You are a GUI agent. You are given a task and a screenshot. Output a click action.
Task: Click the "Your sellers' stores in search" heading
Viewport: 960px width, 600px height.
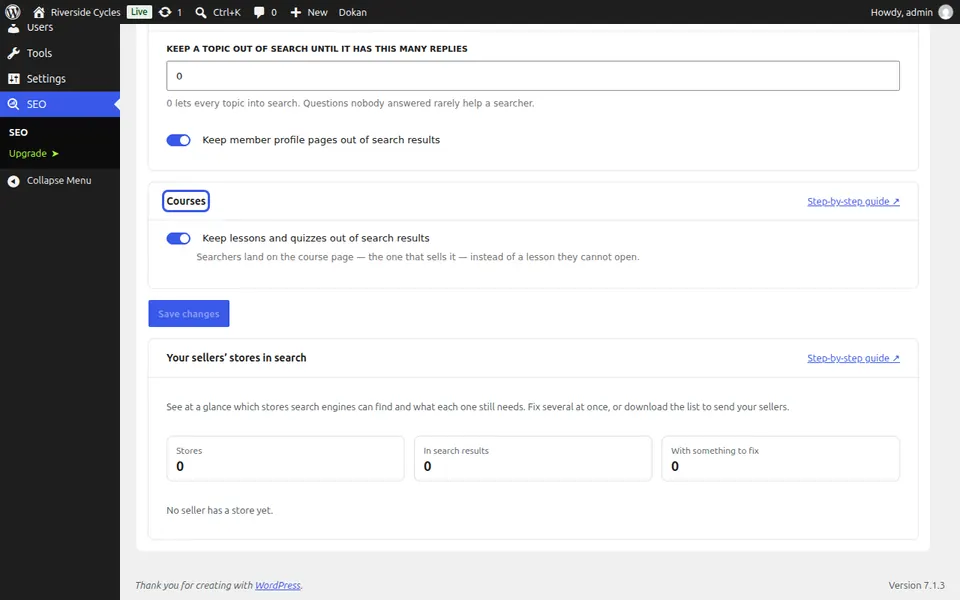(236, 358)
